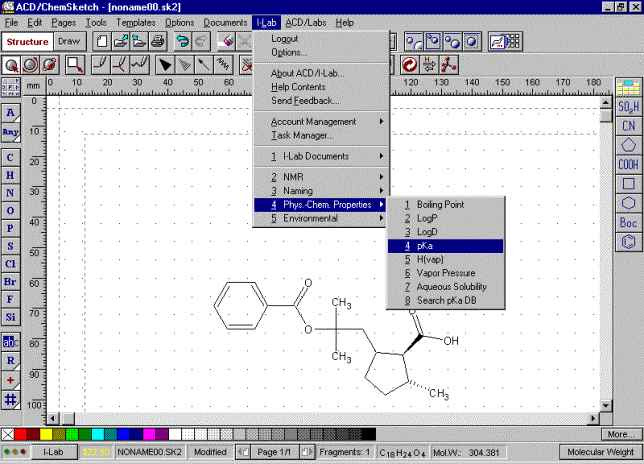Screen dimensions: 644x464
Task: Expand the Naming submenu
Action: 320,191
